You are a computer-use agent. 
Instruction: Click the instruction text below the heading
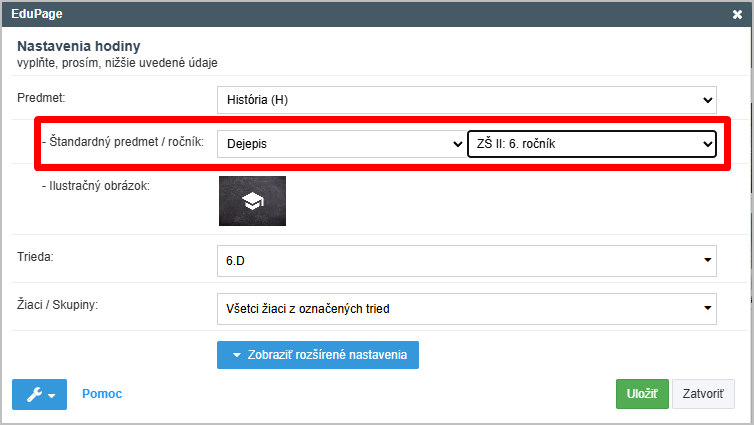pyautogui.click(x=117, y=62)
